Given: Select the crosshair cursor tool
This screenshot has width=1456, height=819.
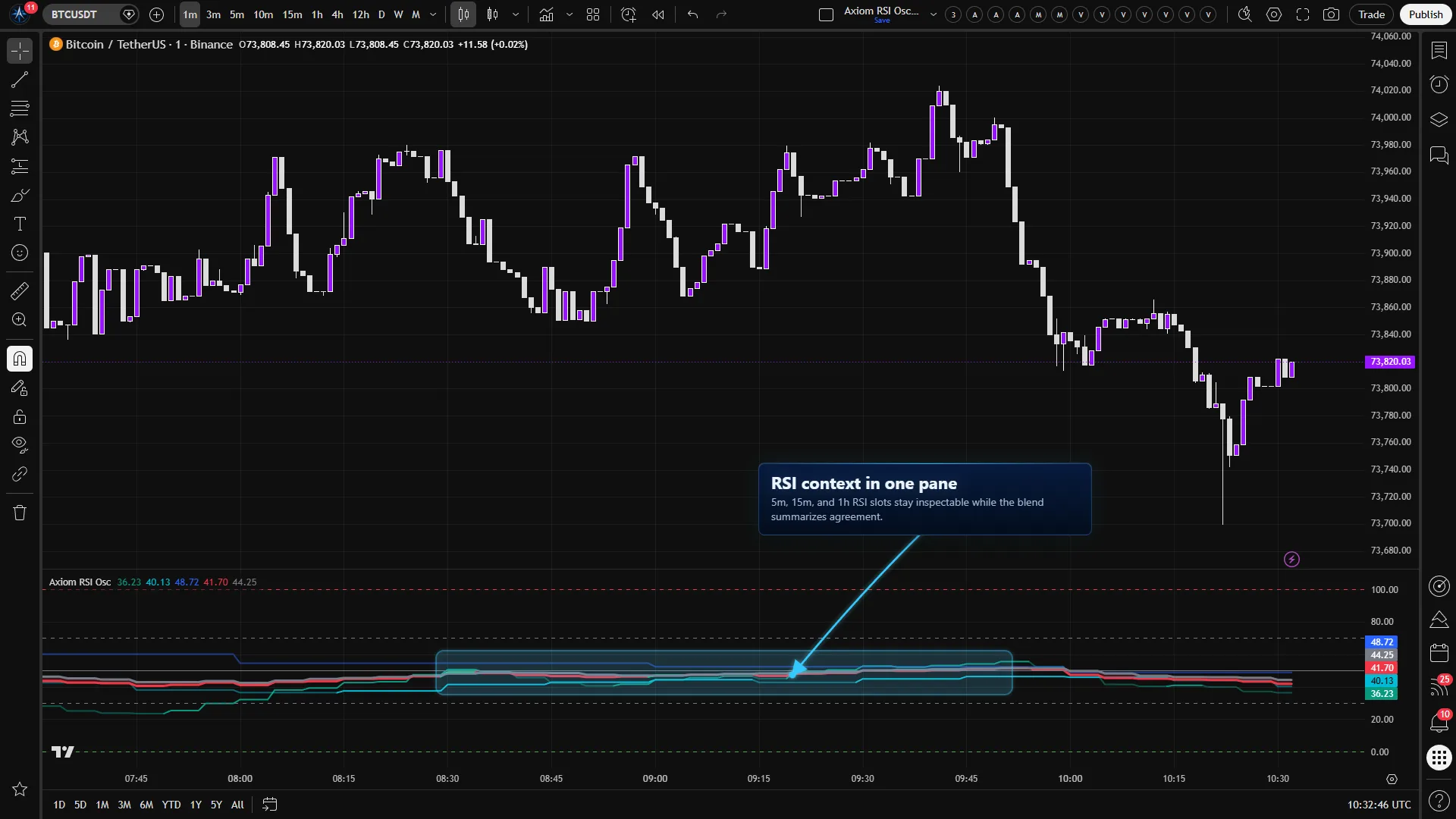Looking at the screenshot, I should pyautogui.click(x=20, y=51).
